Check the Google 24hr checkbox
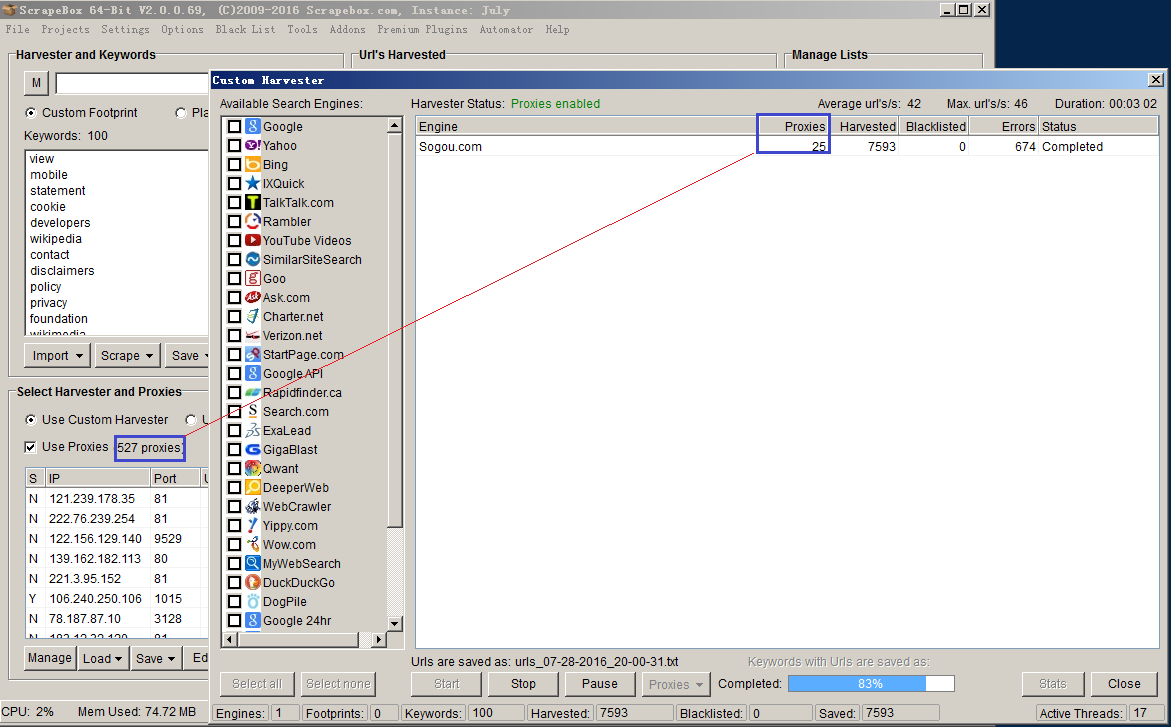 (234, 620)
